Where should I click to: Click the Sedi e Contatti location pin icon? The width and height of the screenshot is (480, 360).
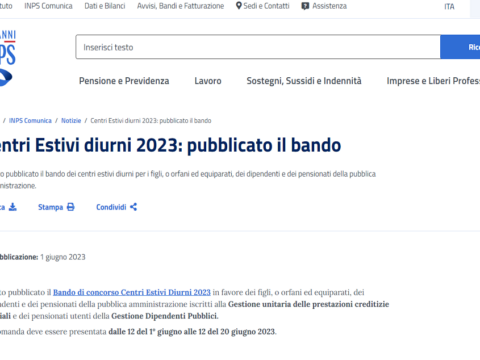(238, 6)
